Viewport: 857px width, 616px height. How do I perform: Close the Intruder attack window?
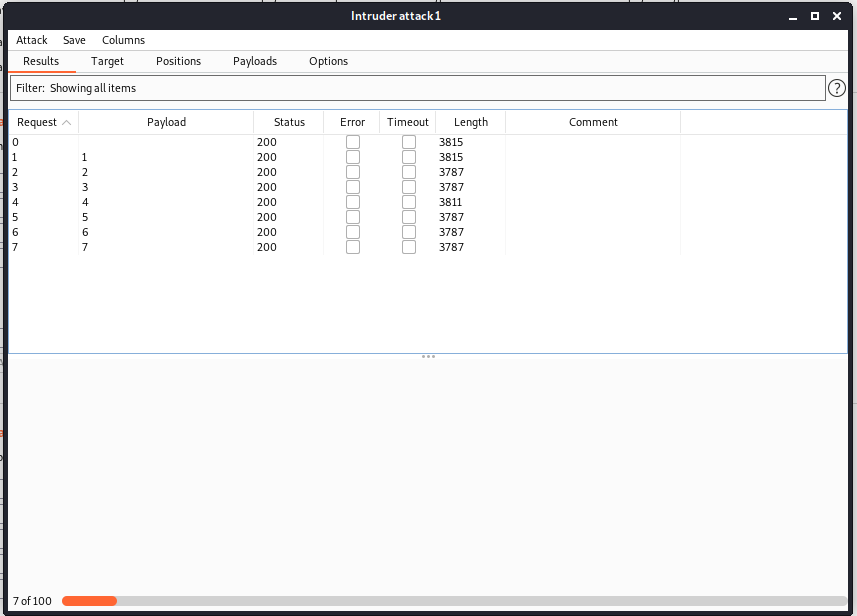(x=837, y=16)
